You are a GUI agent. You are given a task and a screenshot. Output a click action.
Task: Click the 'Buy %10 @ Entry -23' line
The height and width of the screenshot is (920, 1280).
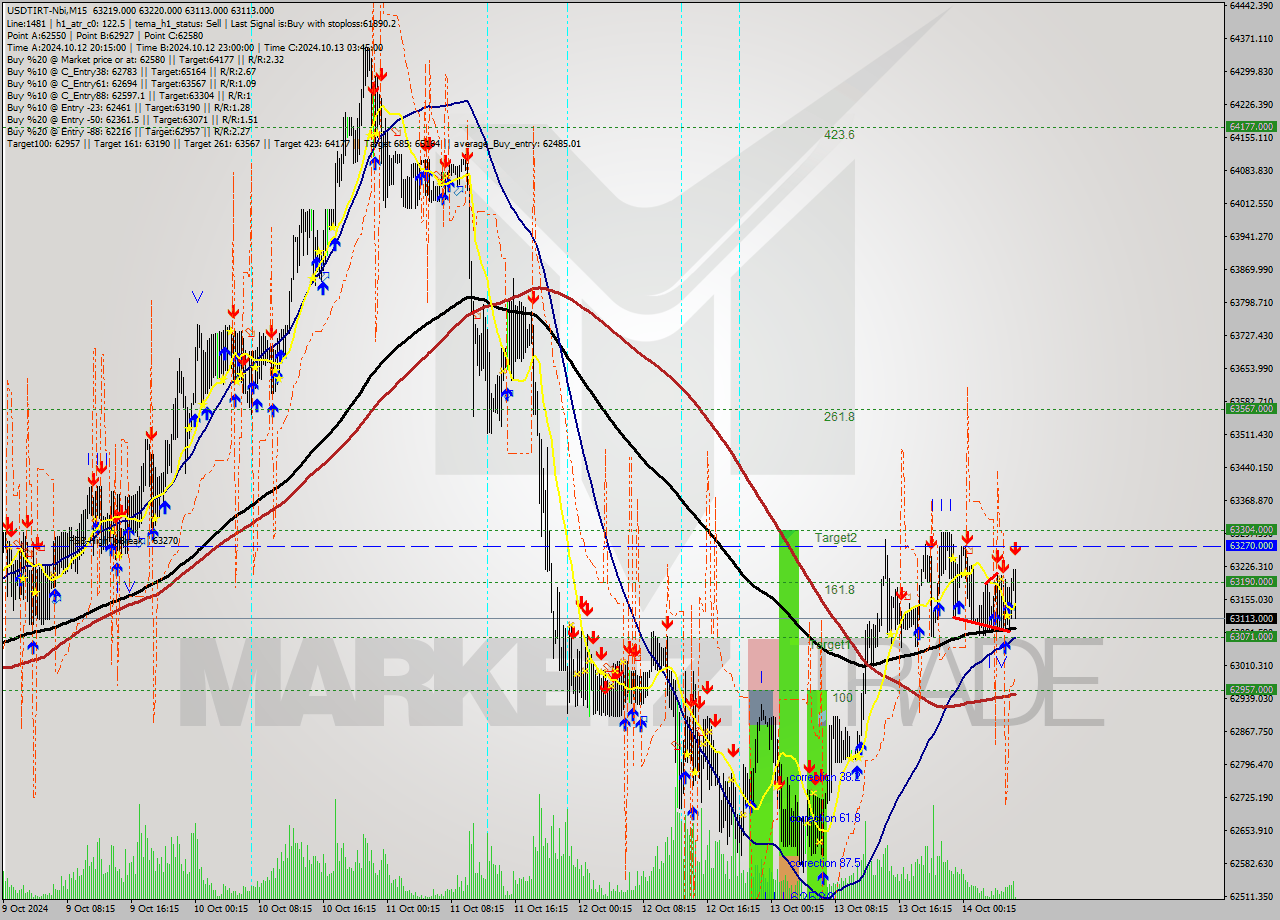pyautogui.click(x=128, y=107)
